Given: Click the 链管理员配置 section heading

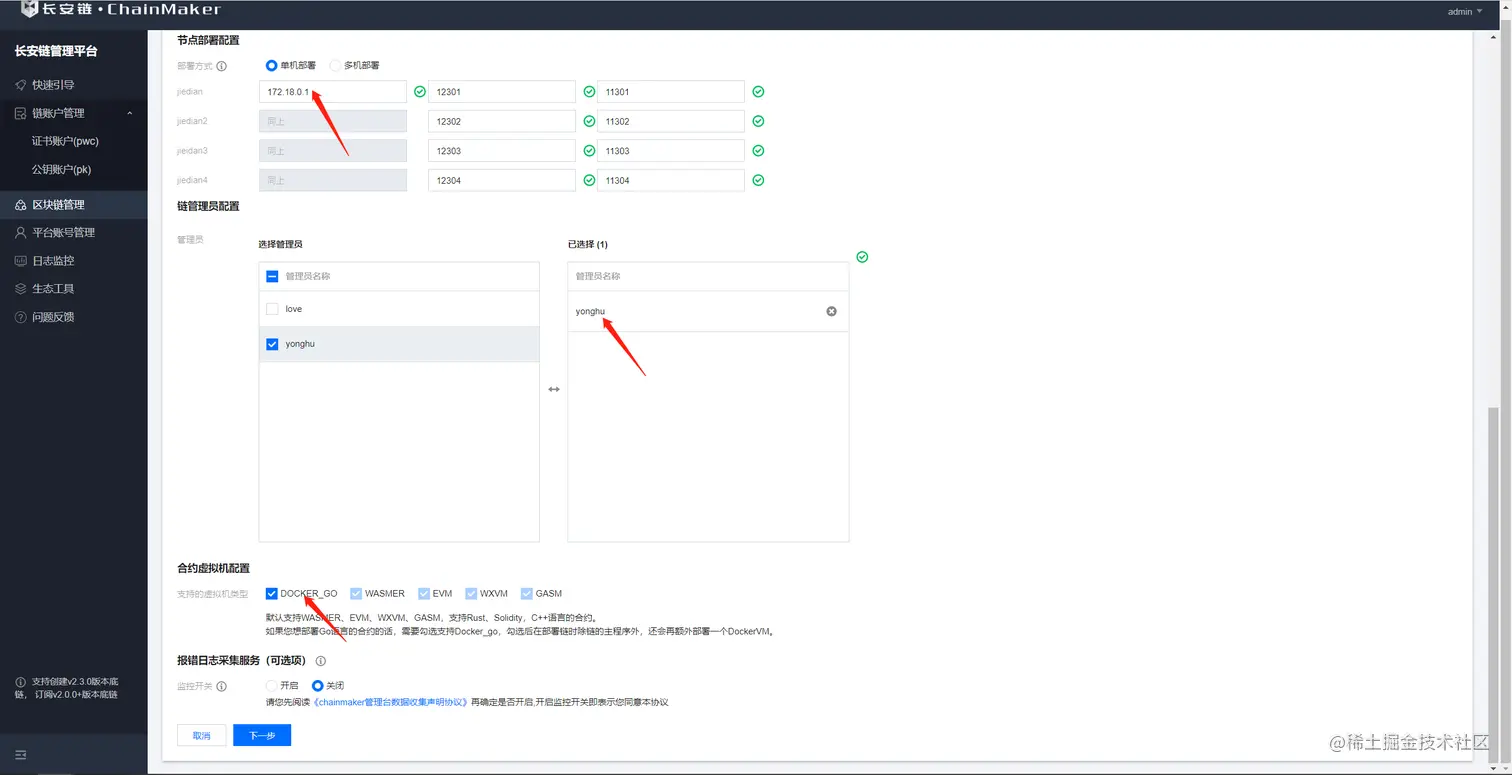Looking at the screenshot, I should click(x=208, y=206).
